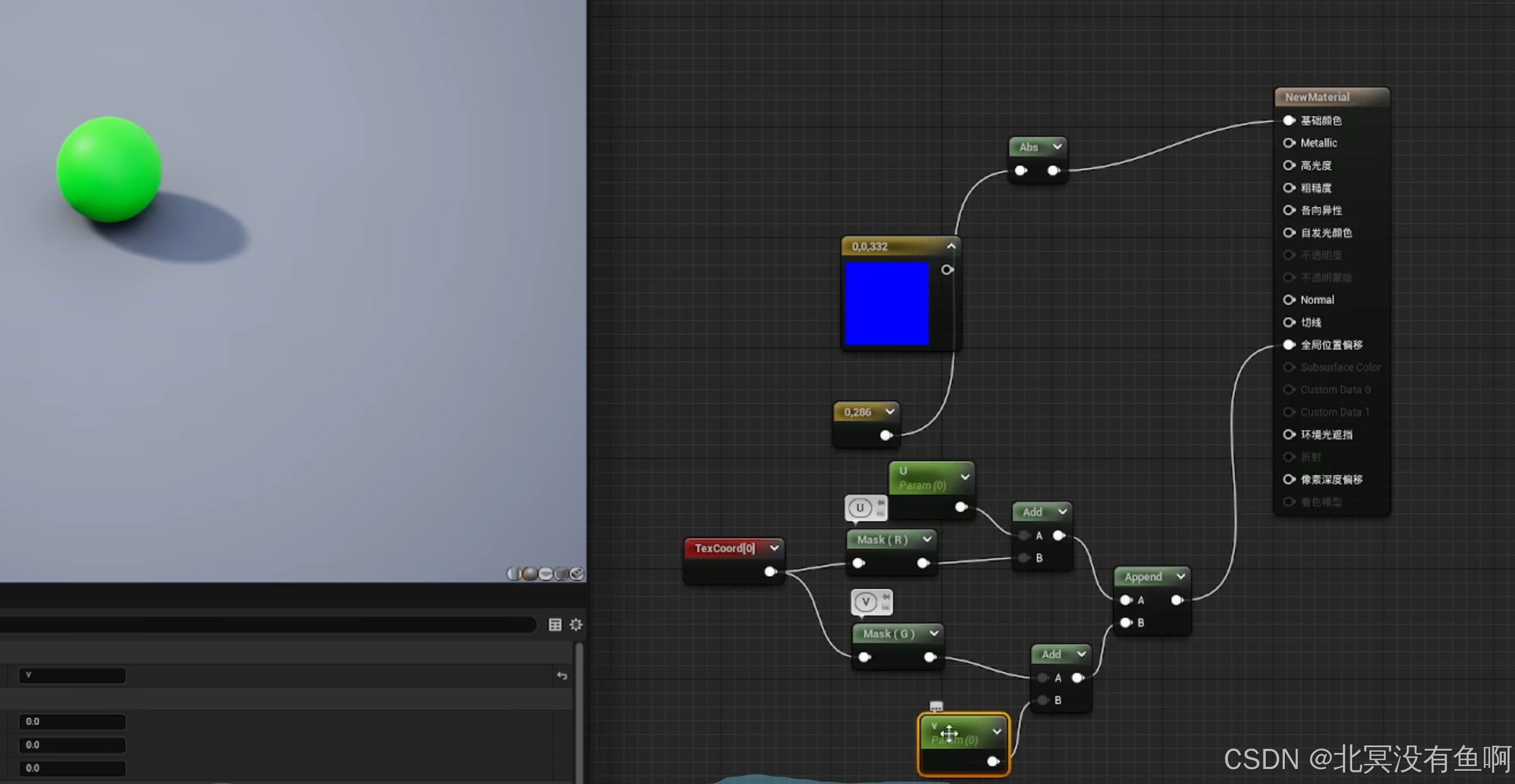Click the parameter name field containing V
This screenshot has width=1515, height=784.
pos(72,676)
